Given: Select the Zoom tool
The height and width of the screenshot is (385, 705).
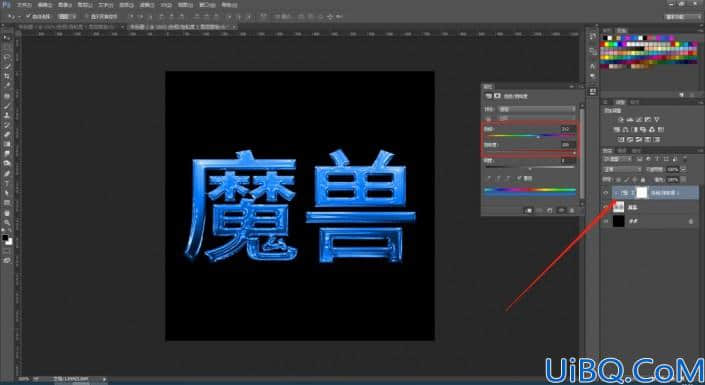Looking at the screenshot, I should pos(7,222).
